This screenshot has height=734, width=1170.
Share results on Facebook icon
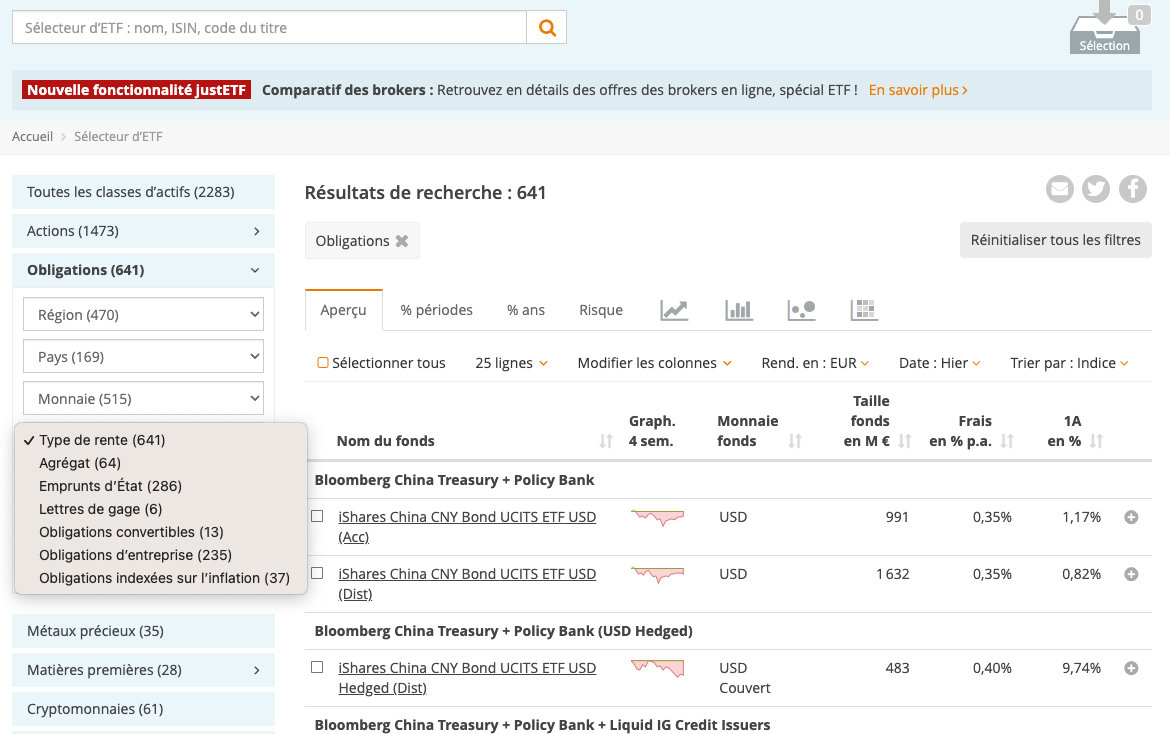coord(1132,189)
